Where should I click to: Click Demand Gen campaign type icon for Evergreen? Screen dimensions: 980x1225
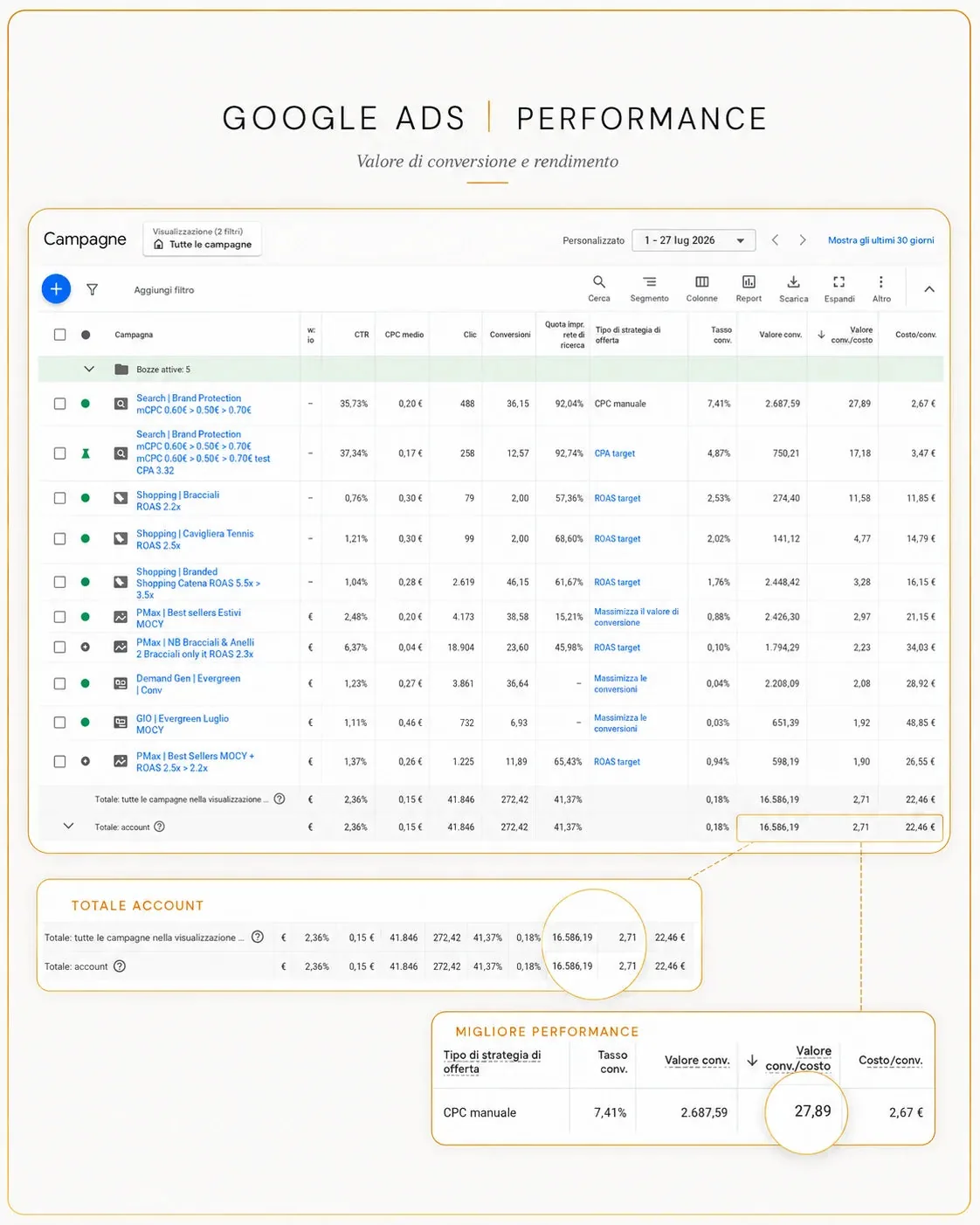tap(121, 683)
